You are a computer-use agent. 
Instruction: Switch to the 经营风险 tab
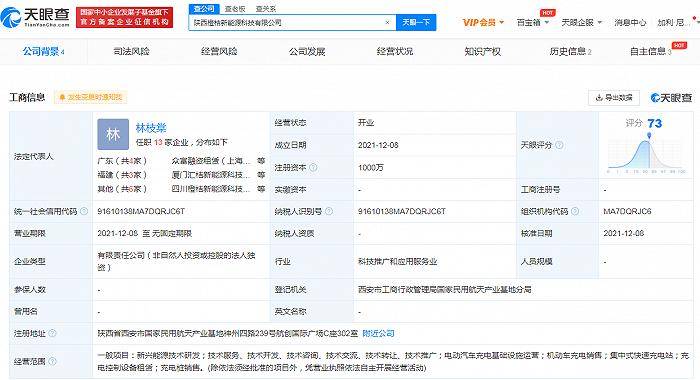pyautogui.click(x=219, y=51)
